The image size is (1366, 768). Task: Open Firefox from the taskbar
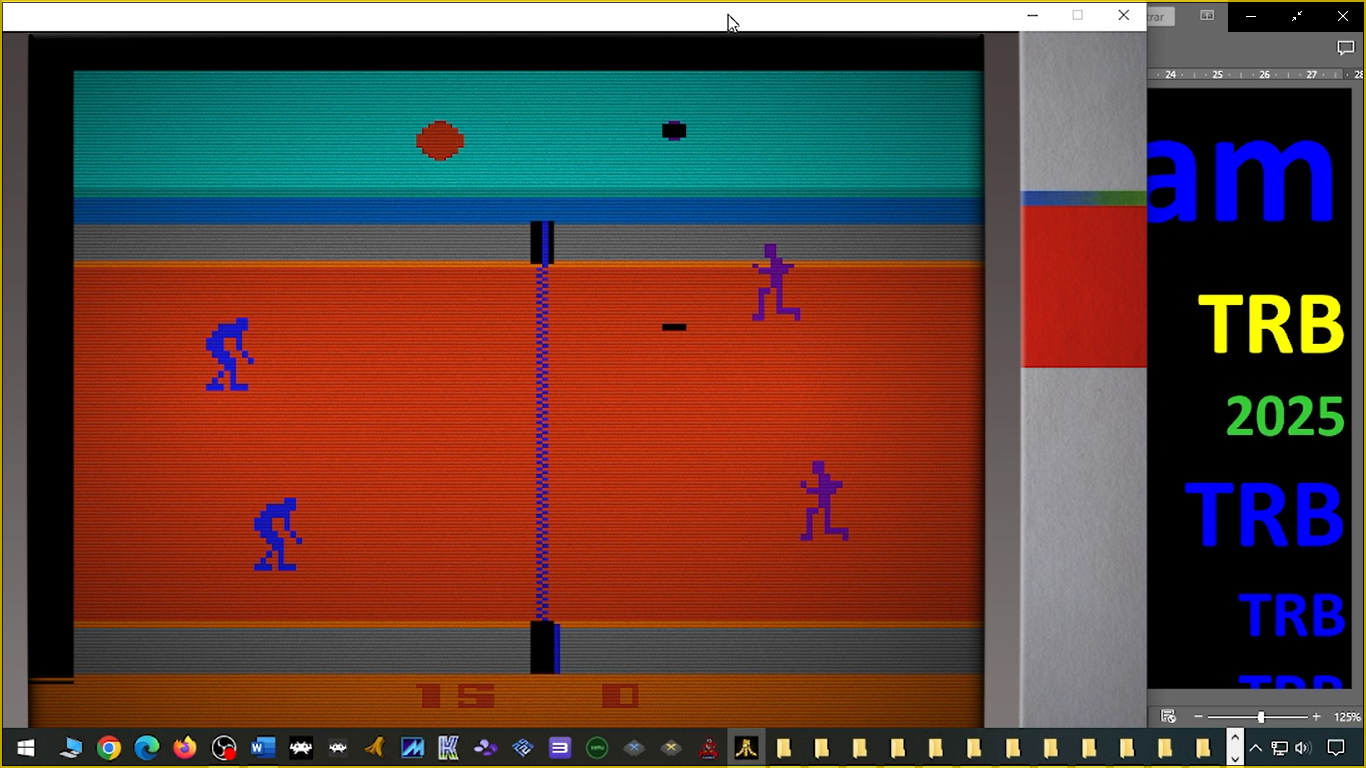tap(185, 748)
